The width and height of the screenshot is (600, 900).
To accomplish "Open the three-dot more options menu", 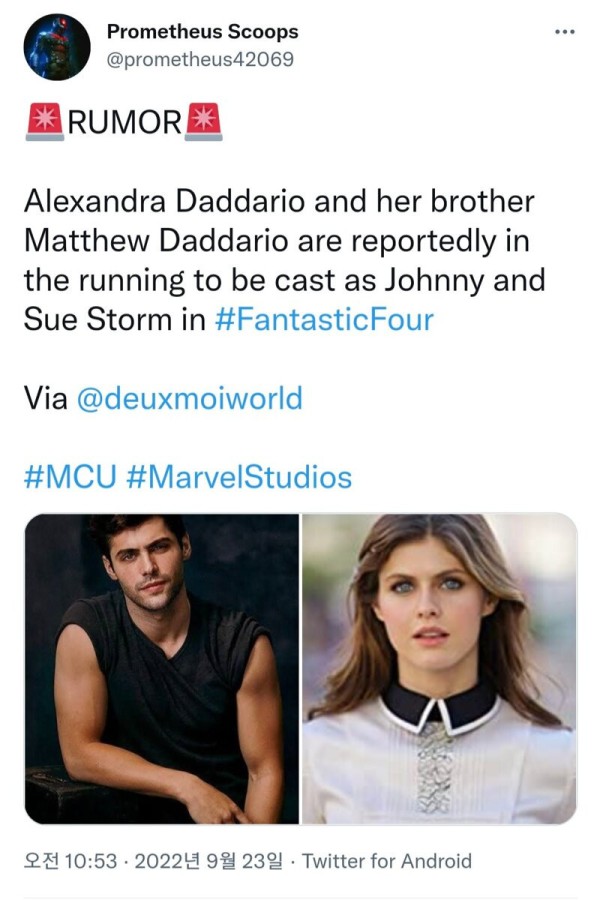I will click(x=564, y=32).
